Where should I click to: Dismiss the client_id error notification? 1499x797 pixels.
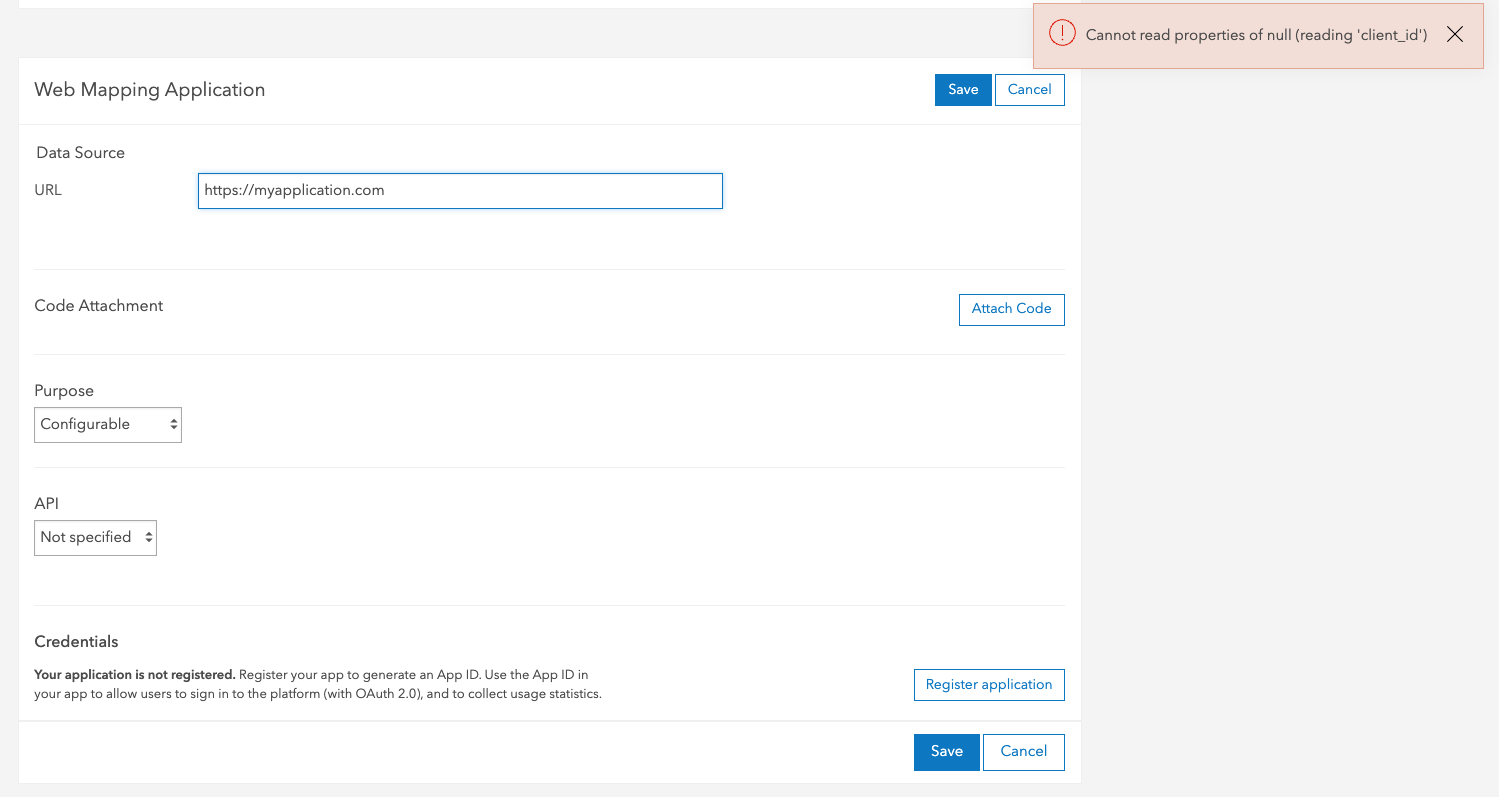click(x=1455, y=35)
